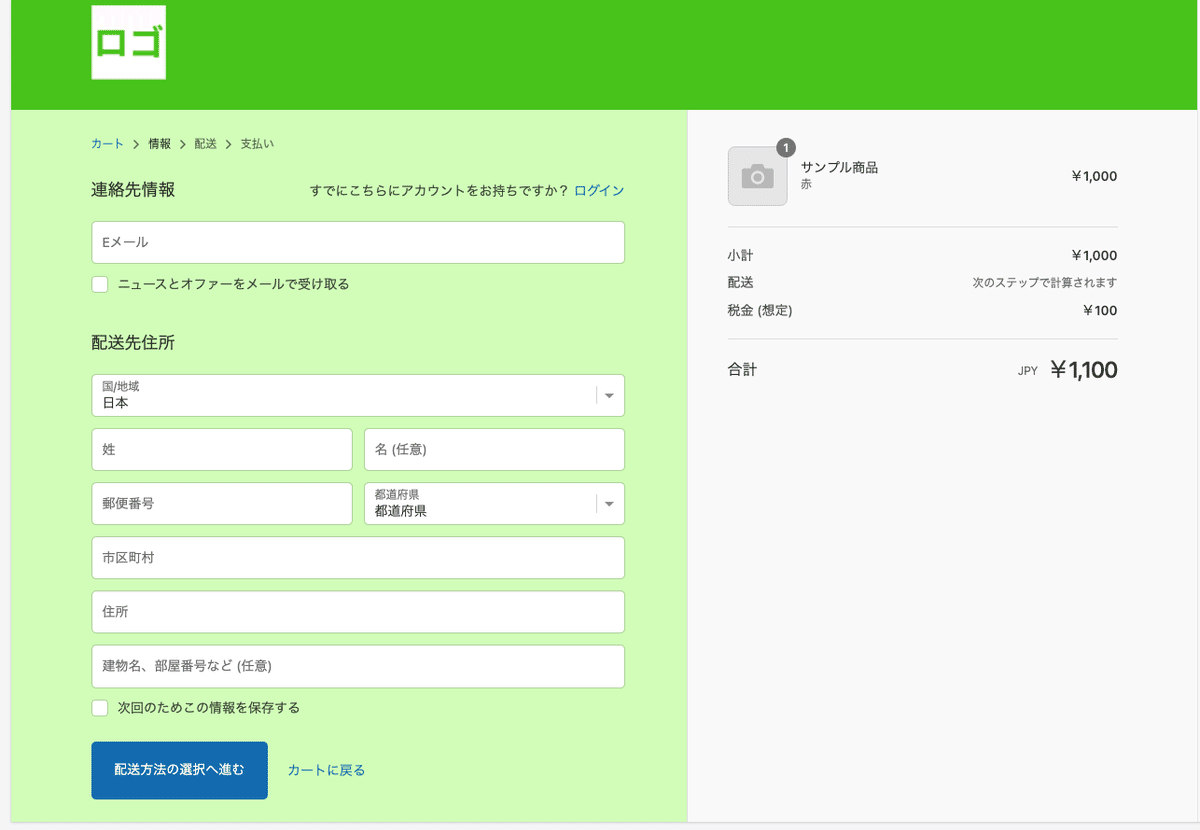Click the 税金 (想定) ¥100 value
The height and width of the screenshot is (830, 1200).
pos(1100,310)
